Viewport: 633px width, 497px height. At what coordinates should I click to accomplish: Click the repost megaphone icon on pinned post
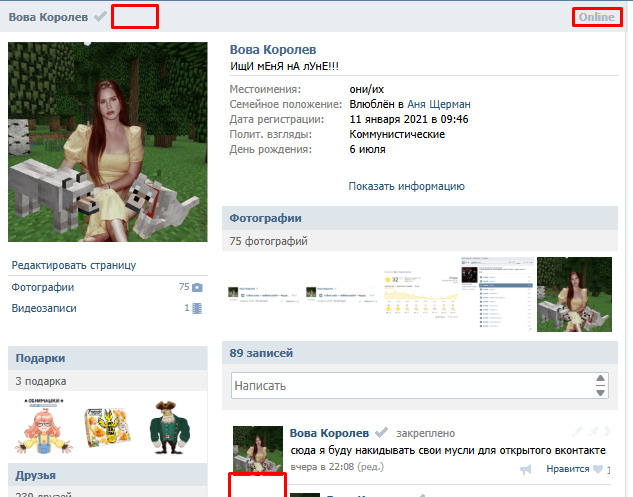point(526,469)
